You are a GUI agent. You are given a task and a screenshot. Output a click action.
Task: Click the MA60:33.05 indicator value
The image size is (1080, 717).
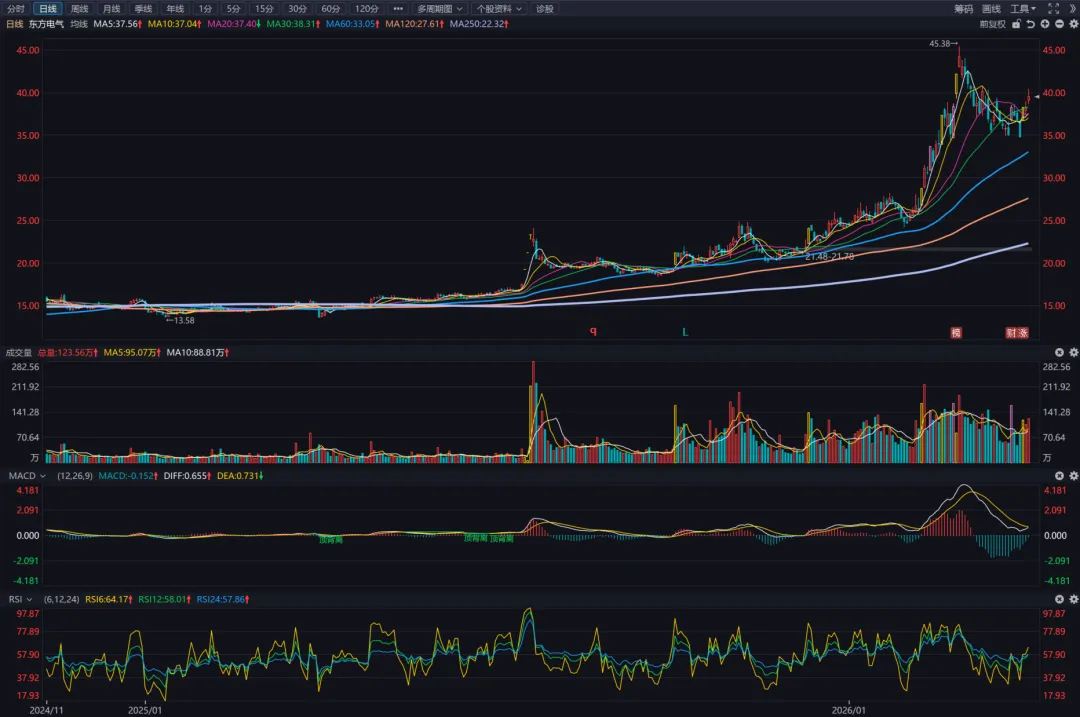click(x=353, y=24)
